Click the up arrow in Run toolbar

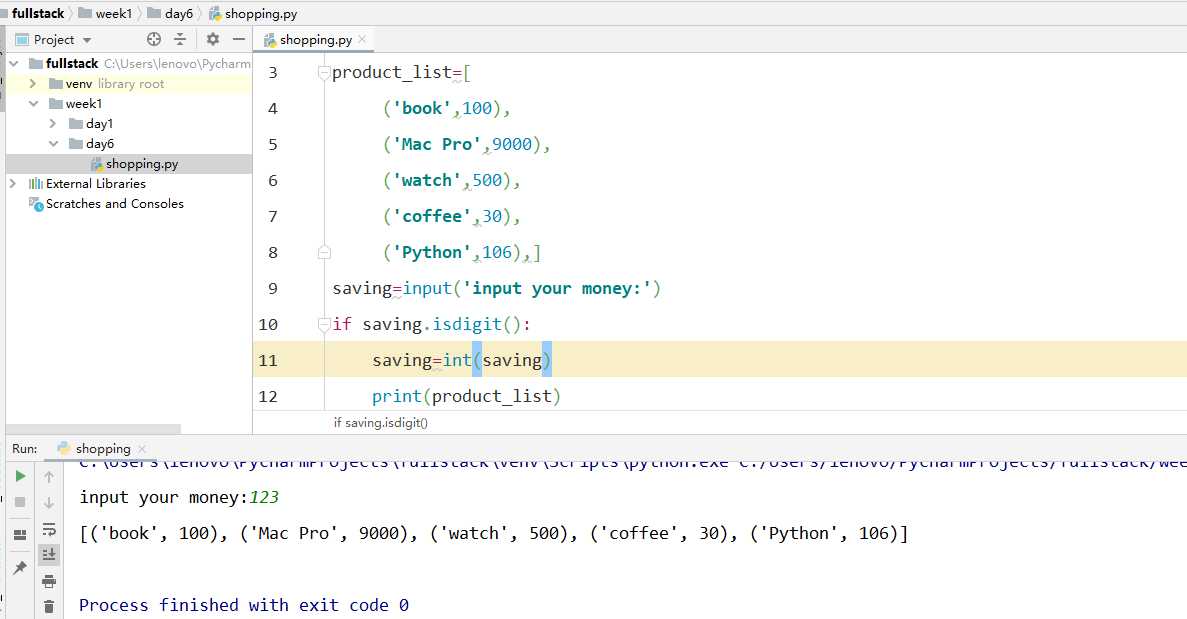click(x=49, y=477)
